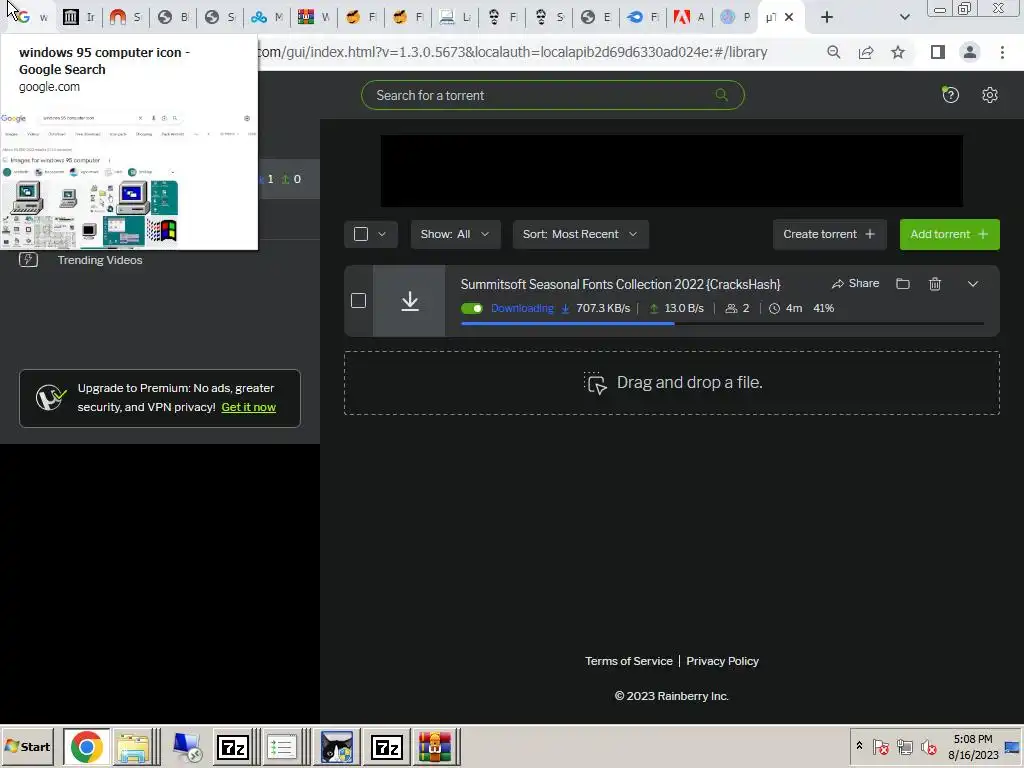The height and width of the screenshot is (768, 1024).
Task: Open the Terms of Service link
Action: point(628,661)
